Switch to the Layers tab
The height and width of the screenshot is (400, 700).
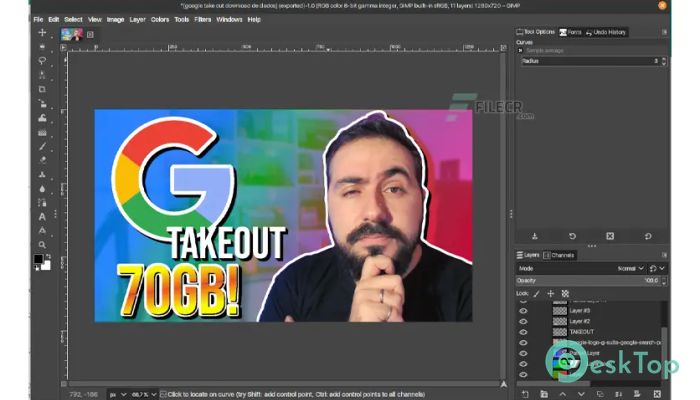tap(528, 255)
